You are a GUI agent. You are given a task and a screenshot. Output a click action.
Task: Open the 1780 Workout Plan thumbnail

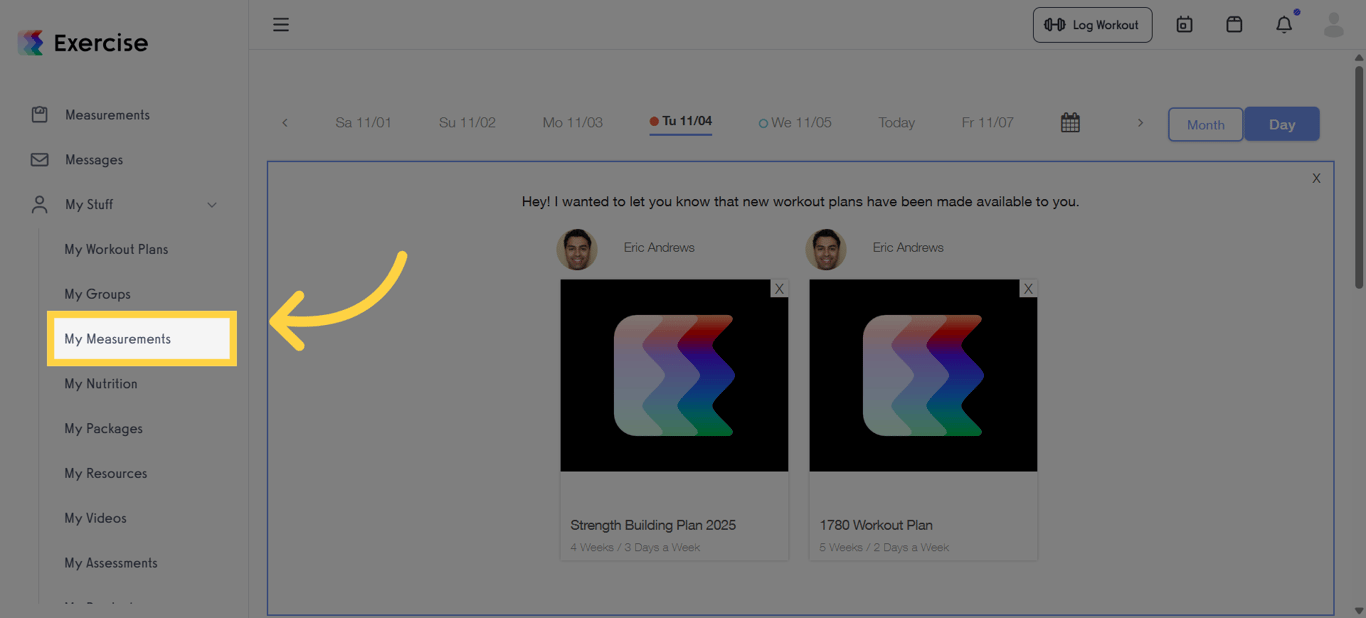923,375
